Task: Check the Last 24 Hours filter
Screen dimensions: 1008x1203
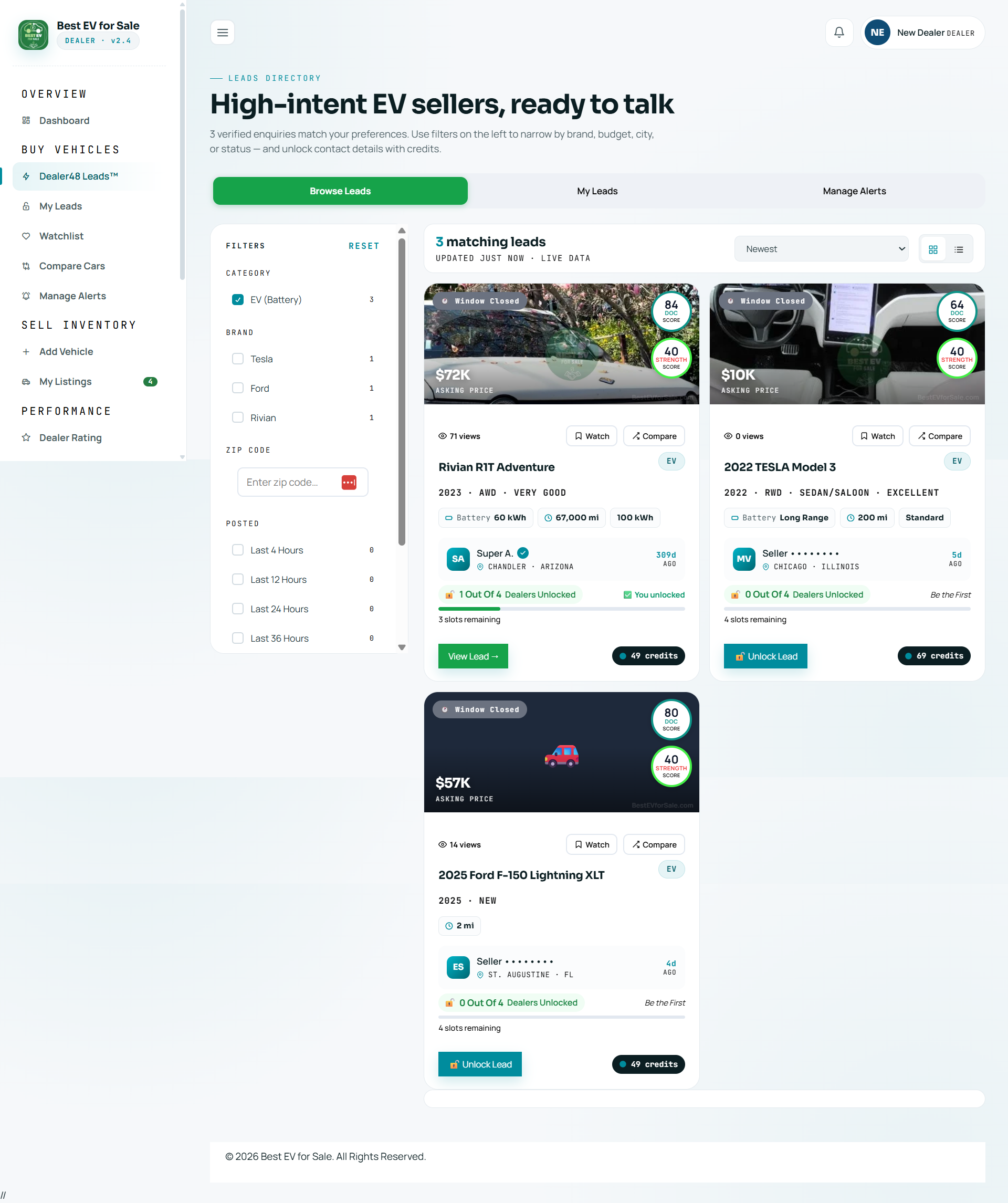Action: coord(238,609)
